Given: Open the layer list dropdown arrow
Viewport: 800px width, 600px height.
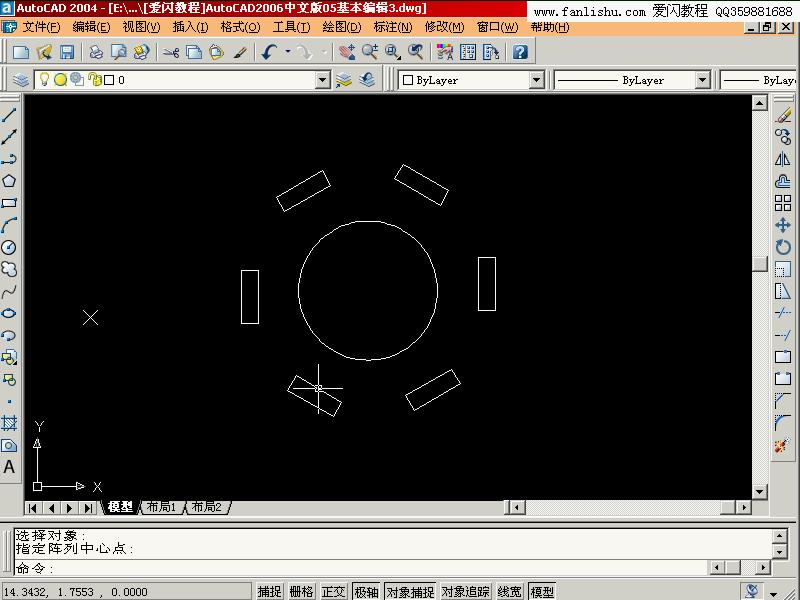Looking at the screenshot, I should [x=322, y=80].
